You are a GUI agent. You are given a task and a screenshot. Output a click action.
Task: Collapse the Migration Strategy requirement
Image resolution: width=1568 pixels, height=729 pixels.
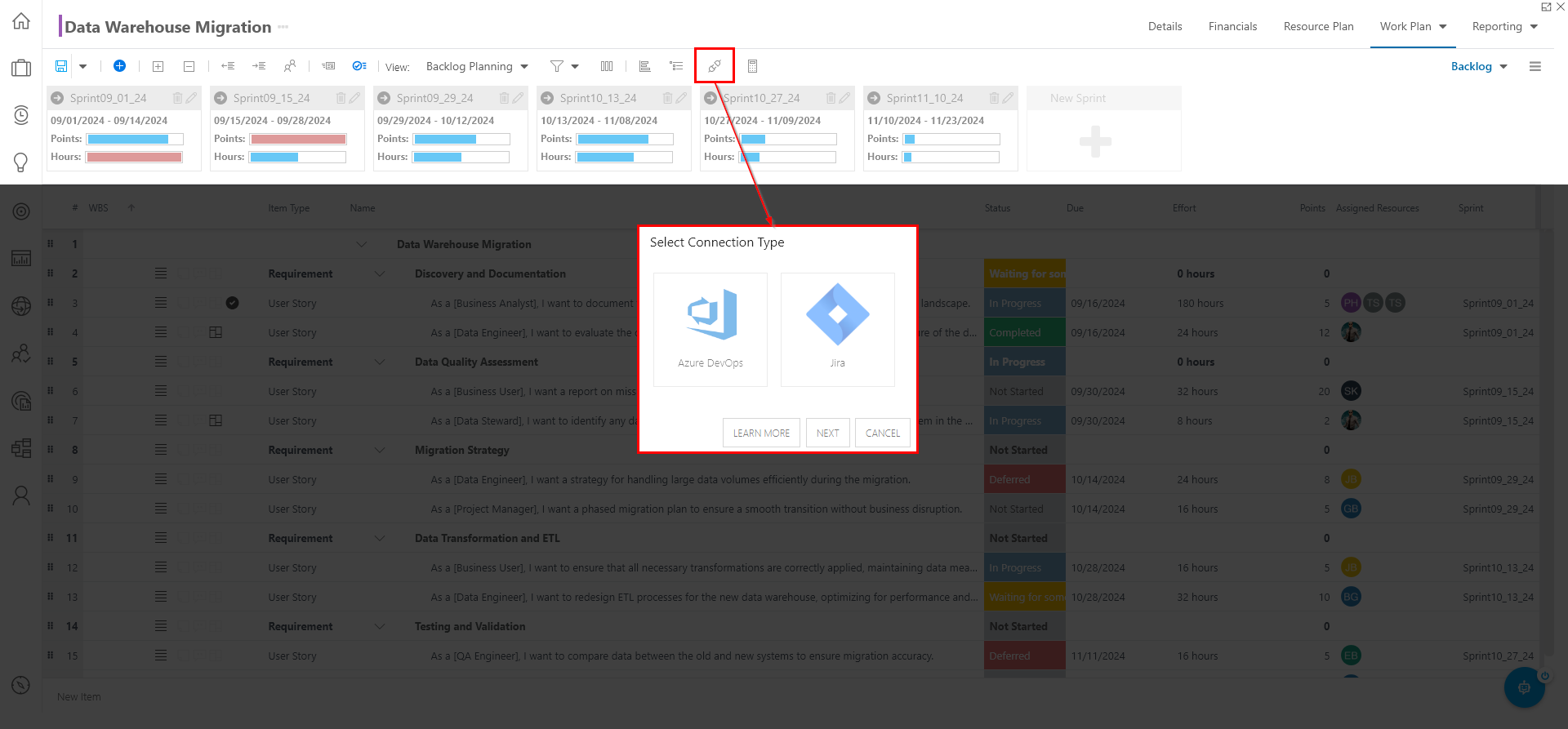click(x=380, y=450)
